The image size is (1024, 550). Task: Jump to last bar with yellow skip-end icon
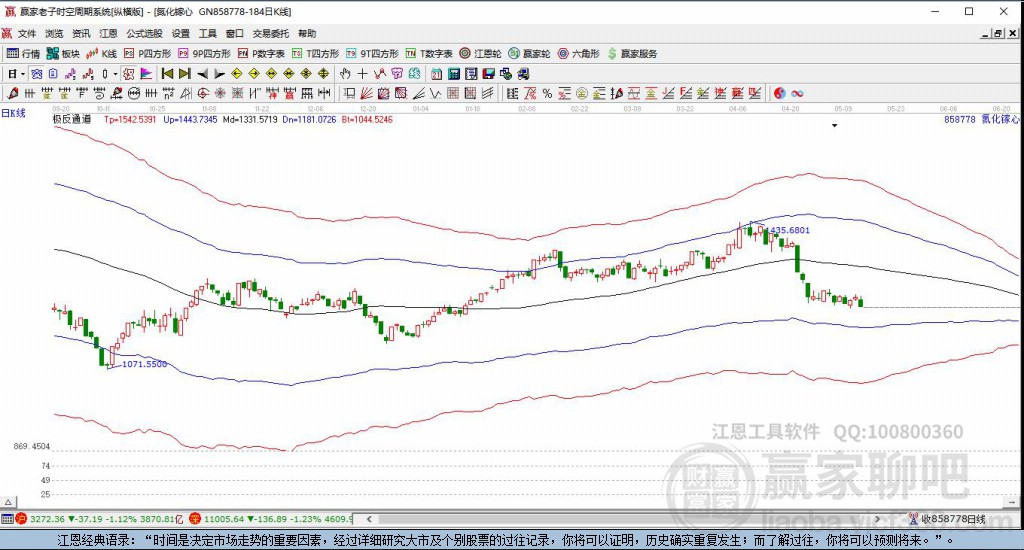pos(185,74)
